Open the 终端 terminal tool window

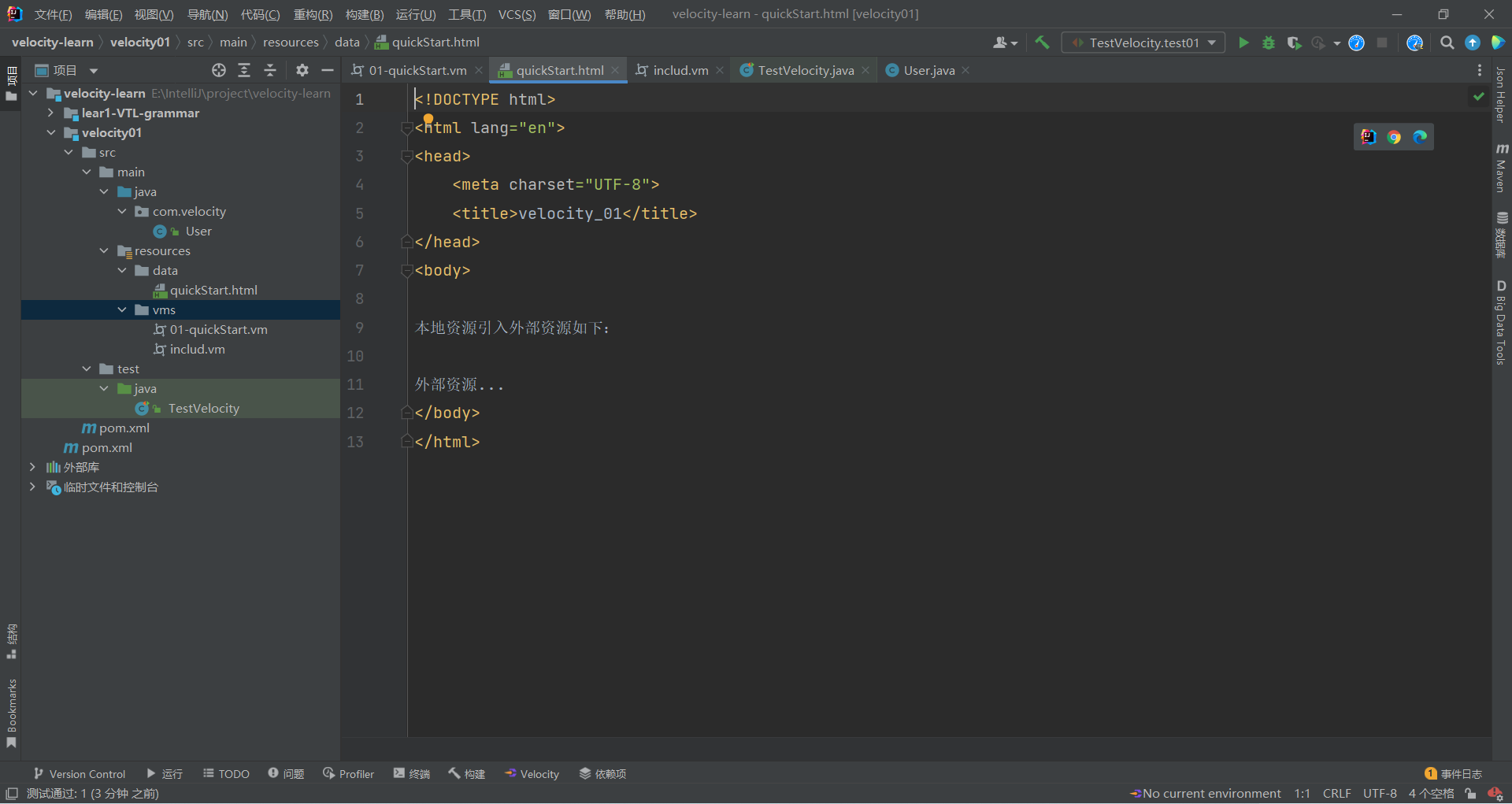click(412, 774)
